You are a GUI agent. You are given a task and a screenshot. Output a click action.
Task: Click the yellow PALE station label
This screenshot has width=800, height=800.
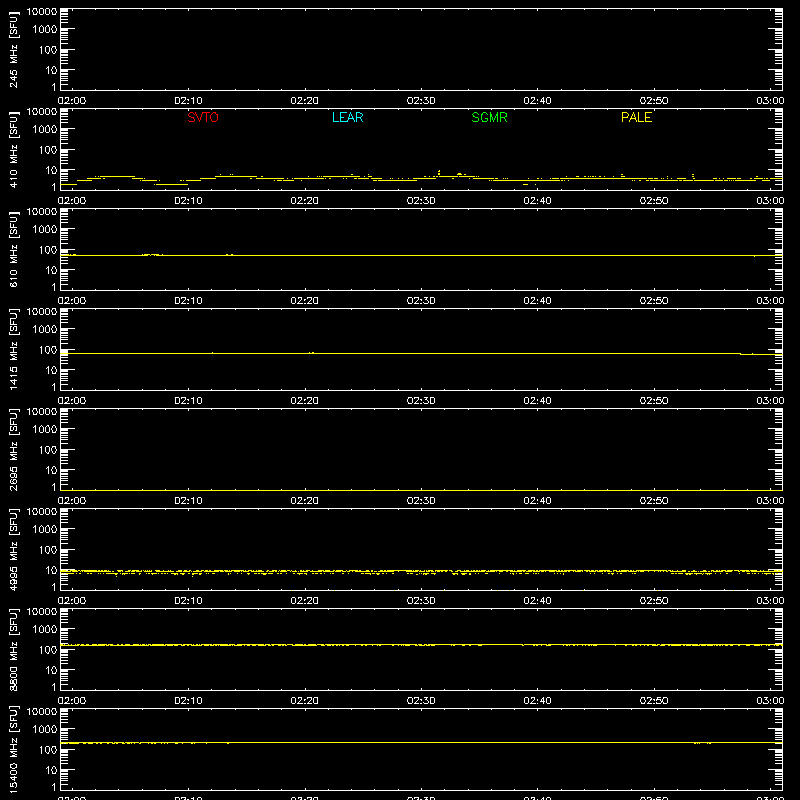click(x=636, y=117)
